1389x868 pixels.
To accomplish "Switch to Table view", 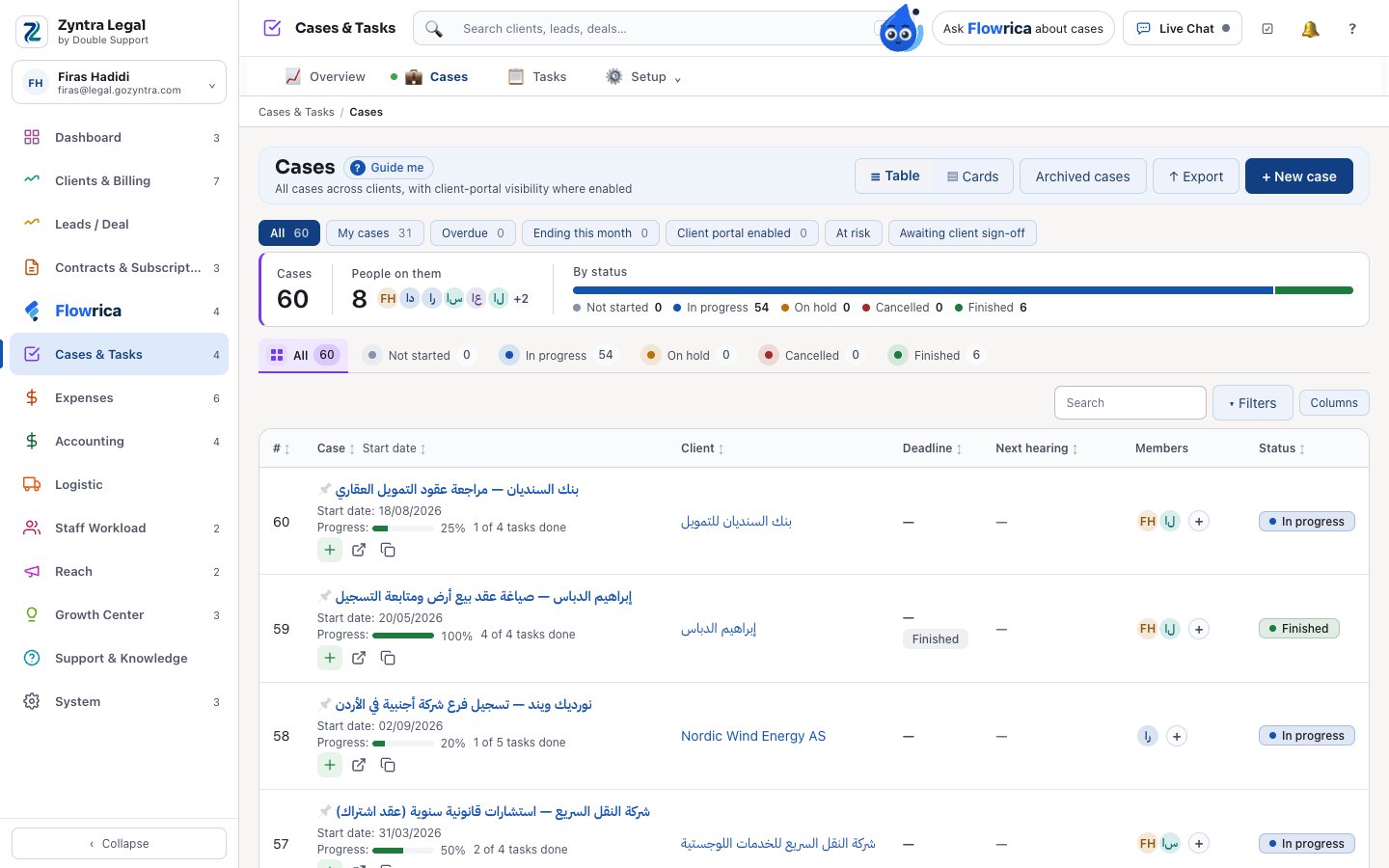I will pyautogui.click(x=895, y=176).
